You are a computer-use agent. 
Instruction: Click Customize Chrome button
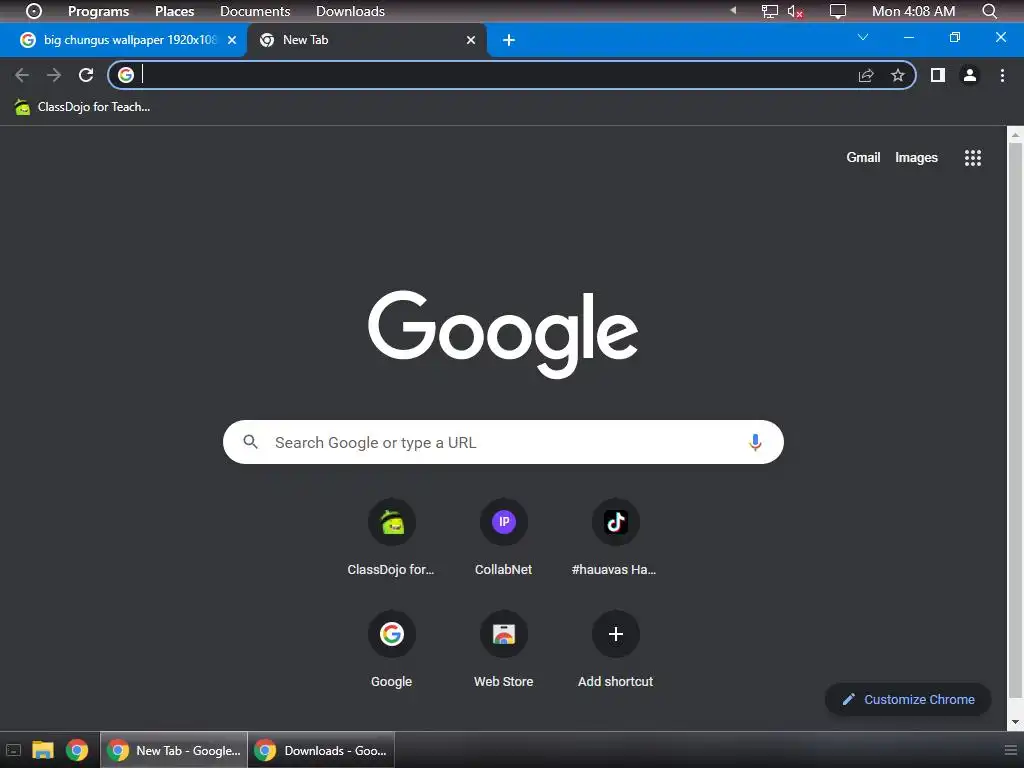tap(908, 699)
